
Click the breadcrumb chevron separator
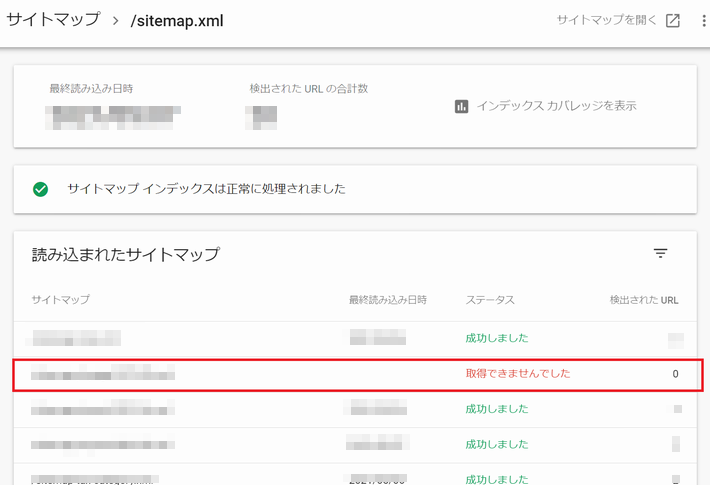115,21
